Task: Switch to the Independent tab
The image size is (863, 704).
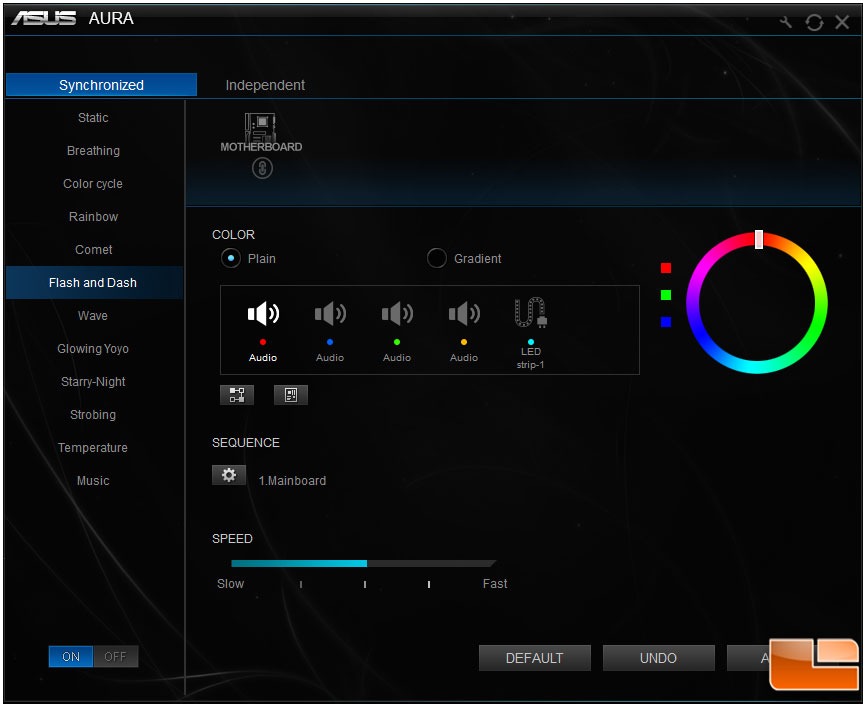Action: [x=265, y=85]
